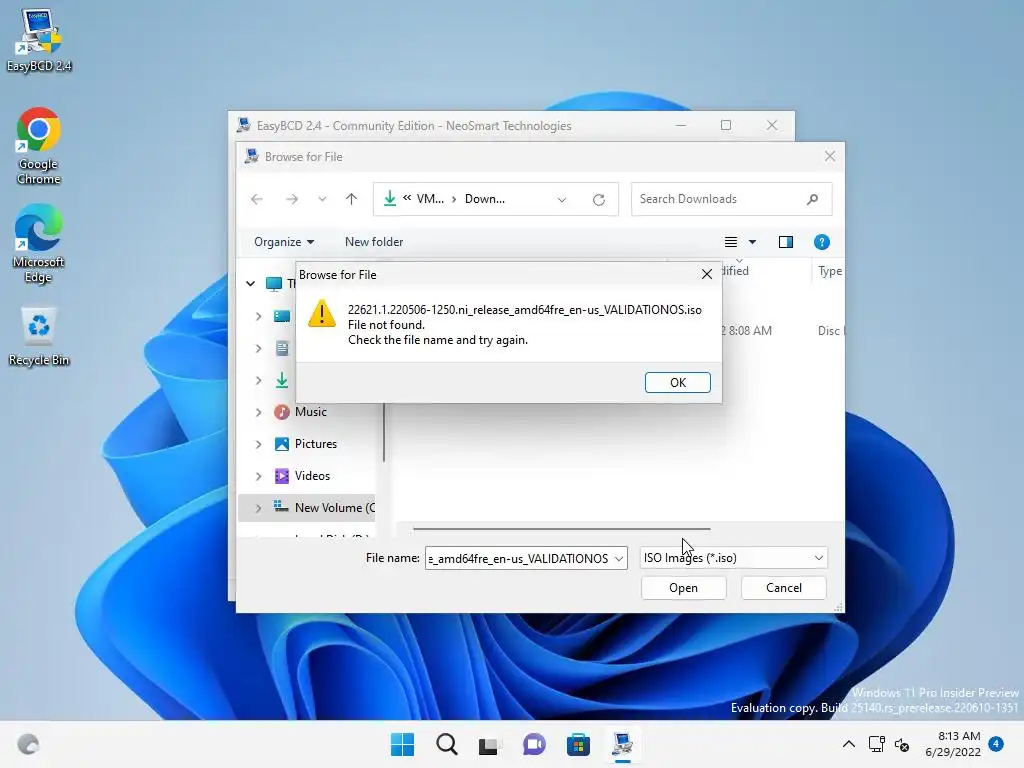The width and height of the screenshot is (1024, 768).
Task: Click the This PC monitor icon in tree
Action: [x=274, y=283]
